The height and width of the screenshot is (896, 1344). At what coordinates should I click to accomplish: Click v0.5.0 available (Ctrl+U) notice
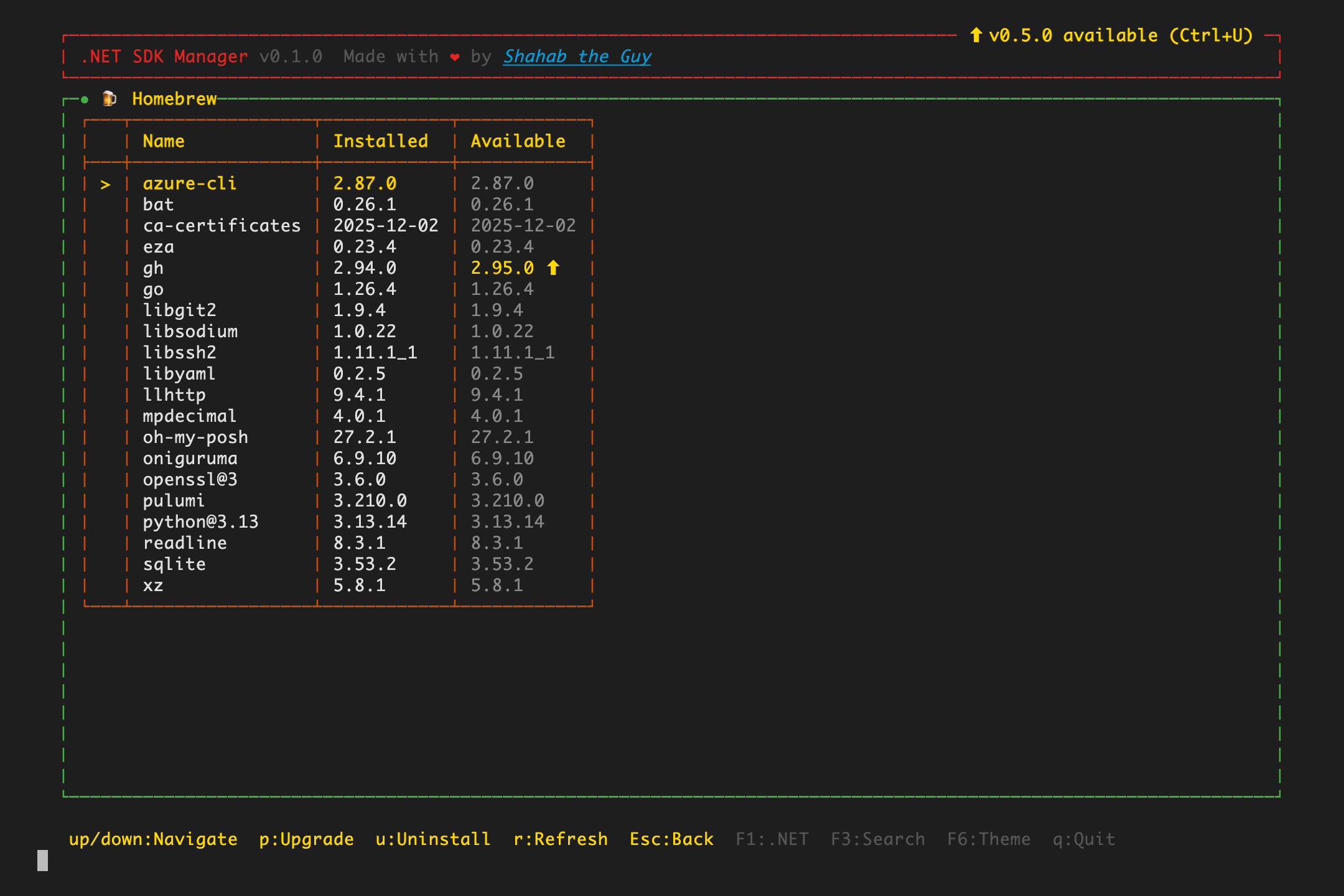pos(1121,35)
